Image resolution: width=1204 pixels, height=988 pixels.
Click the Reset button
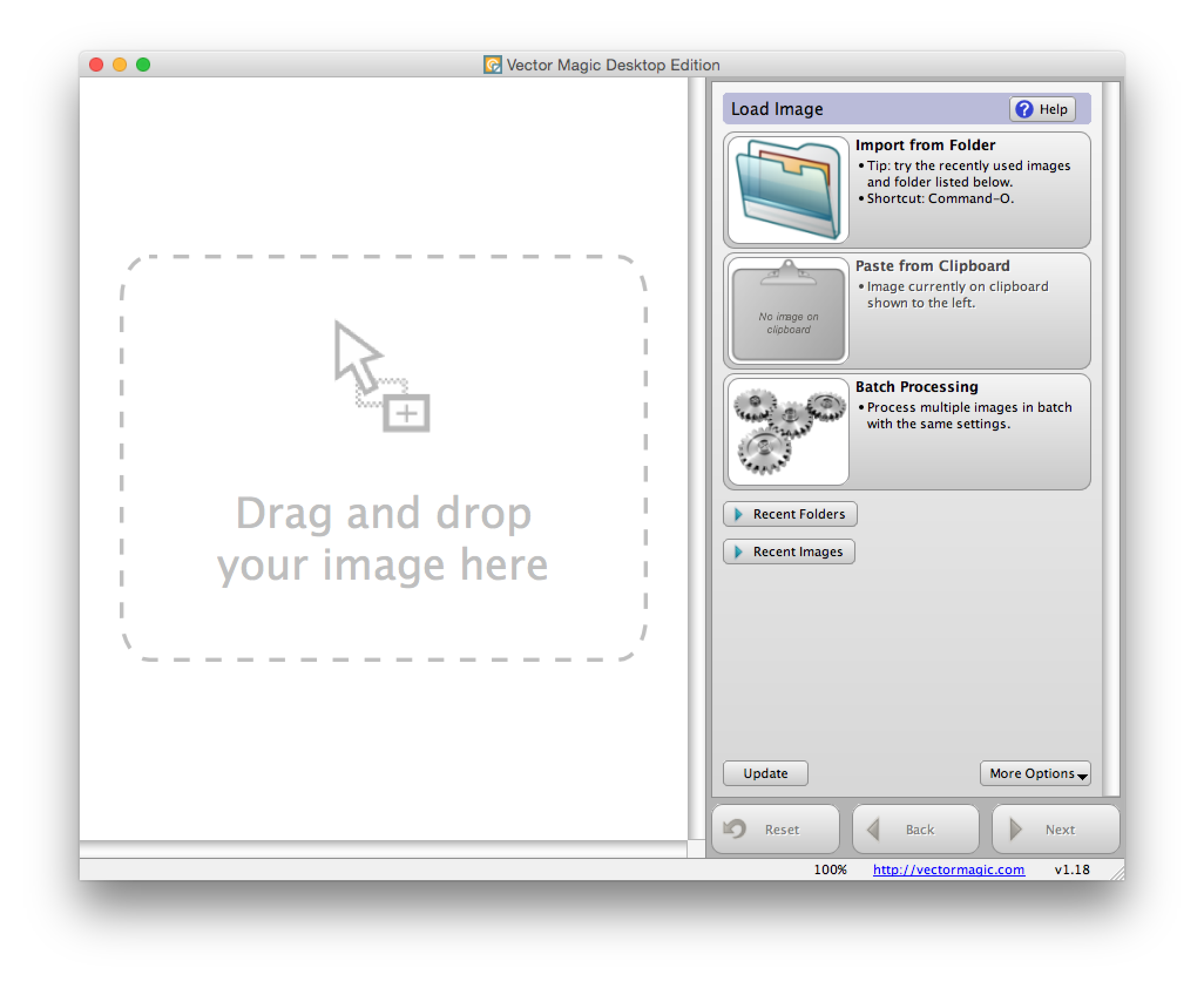(x=775, y=829)
